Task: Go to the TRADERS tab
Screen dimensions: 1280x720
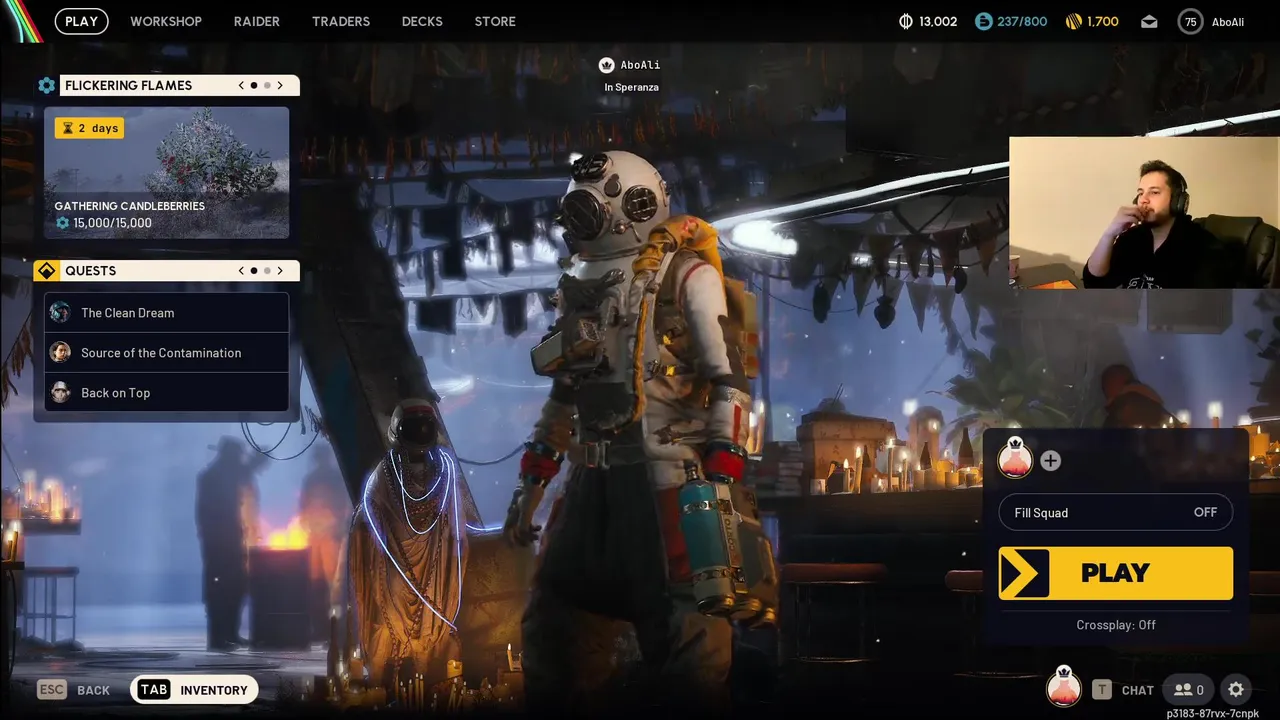Action: [x=341, y=21]
